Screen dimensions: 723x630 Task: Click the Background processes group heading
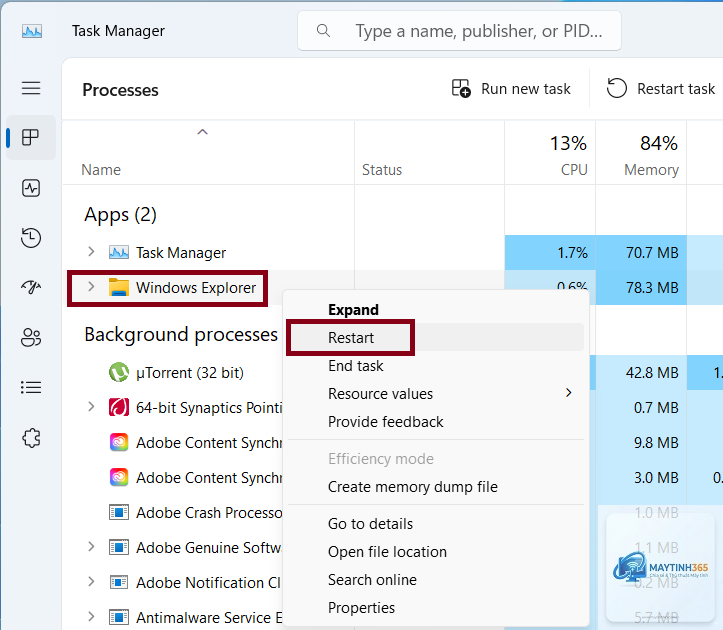pyautogui.click(x=181, y=334)
